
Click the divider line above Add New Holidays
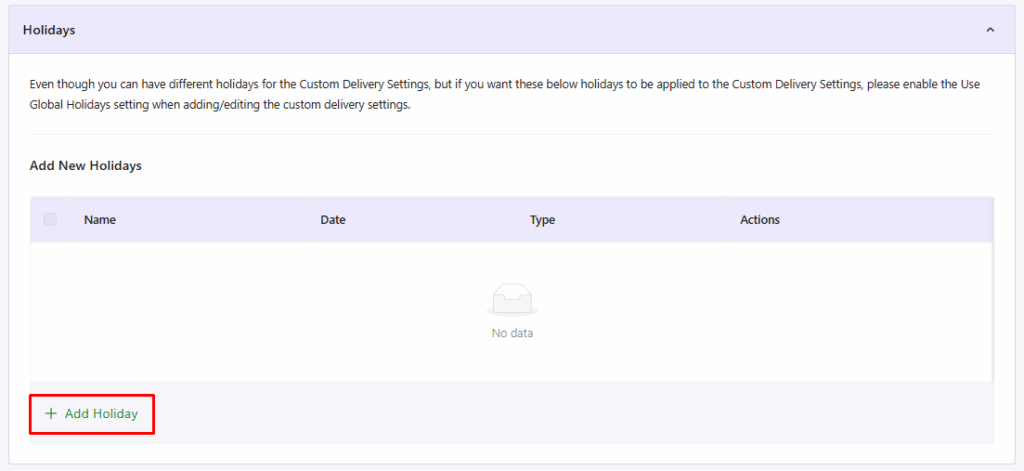[512, 134]
